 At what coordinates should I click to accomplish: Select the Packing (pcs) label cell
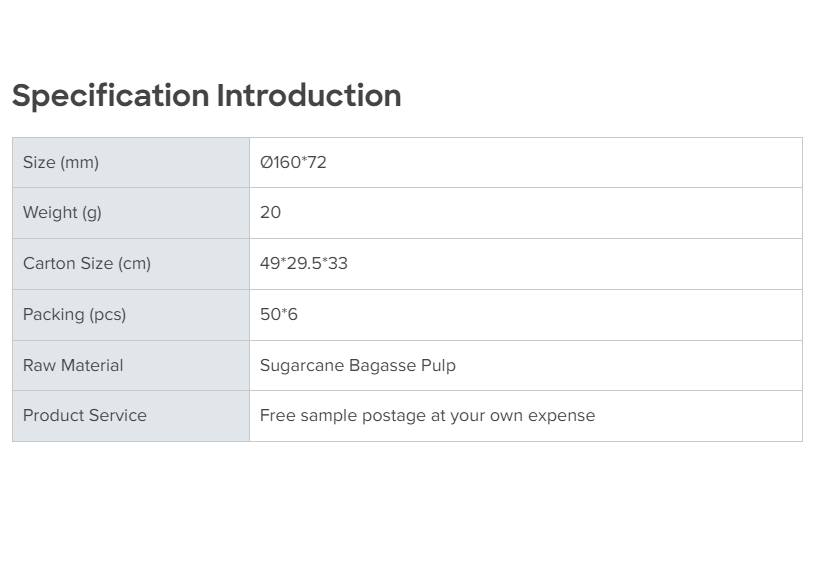(x=74, y=314)
